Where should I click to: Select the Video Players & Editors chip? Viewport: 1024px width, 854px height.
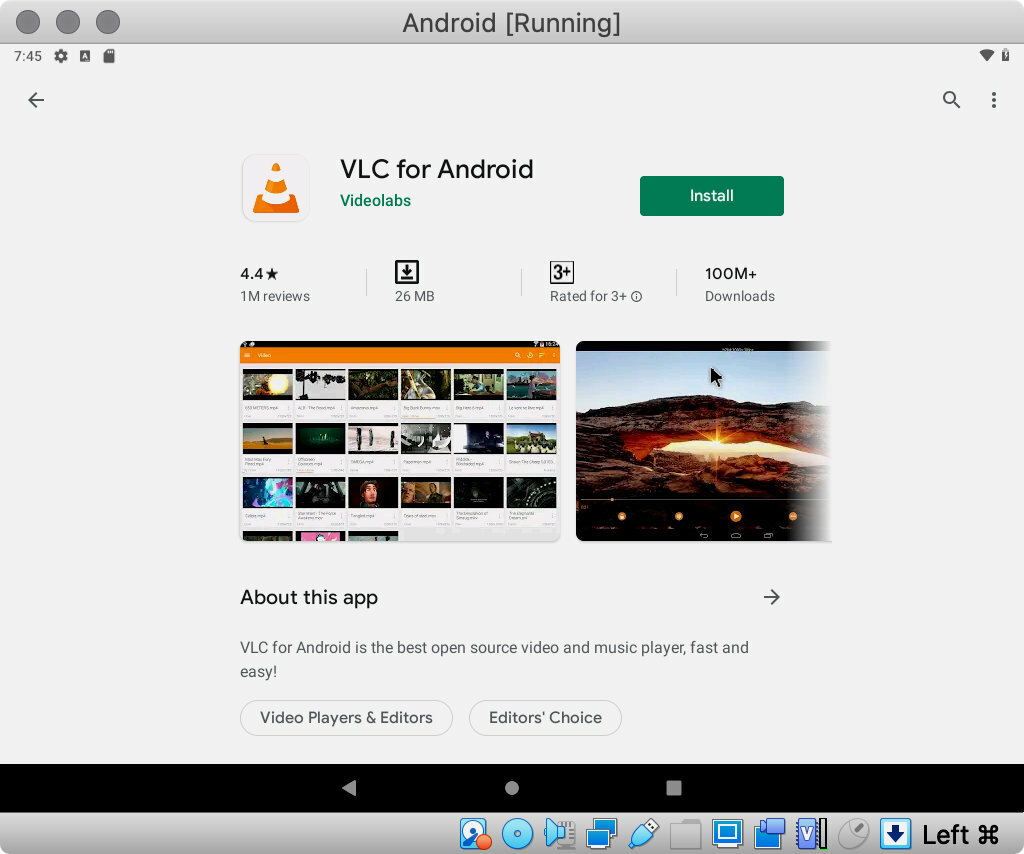point(346,718)
